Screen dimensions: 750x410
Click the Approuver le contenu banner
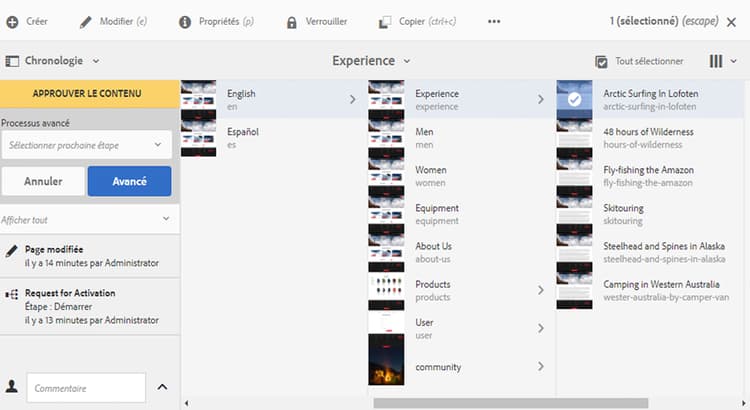(x=89, y=94)
